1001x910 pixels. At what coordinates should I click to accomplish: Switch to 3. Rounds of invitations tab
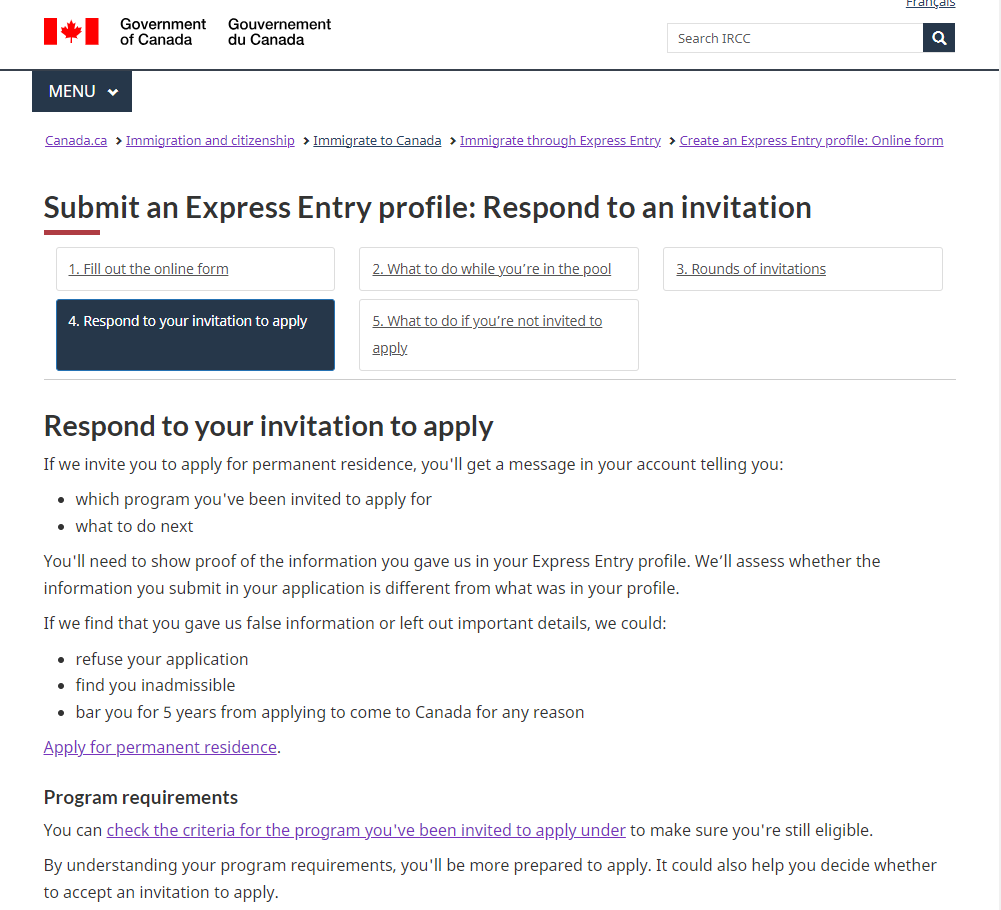751,269
